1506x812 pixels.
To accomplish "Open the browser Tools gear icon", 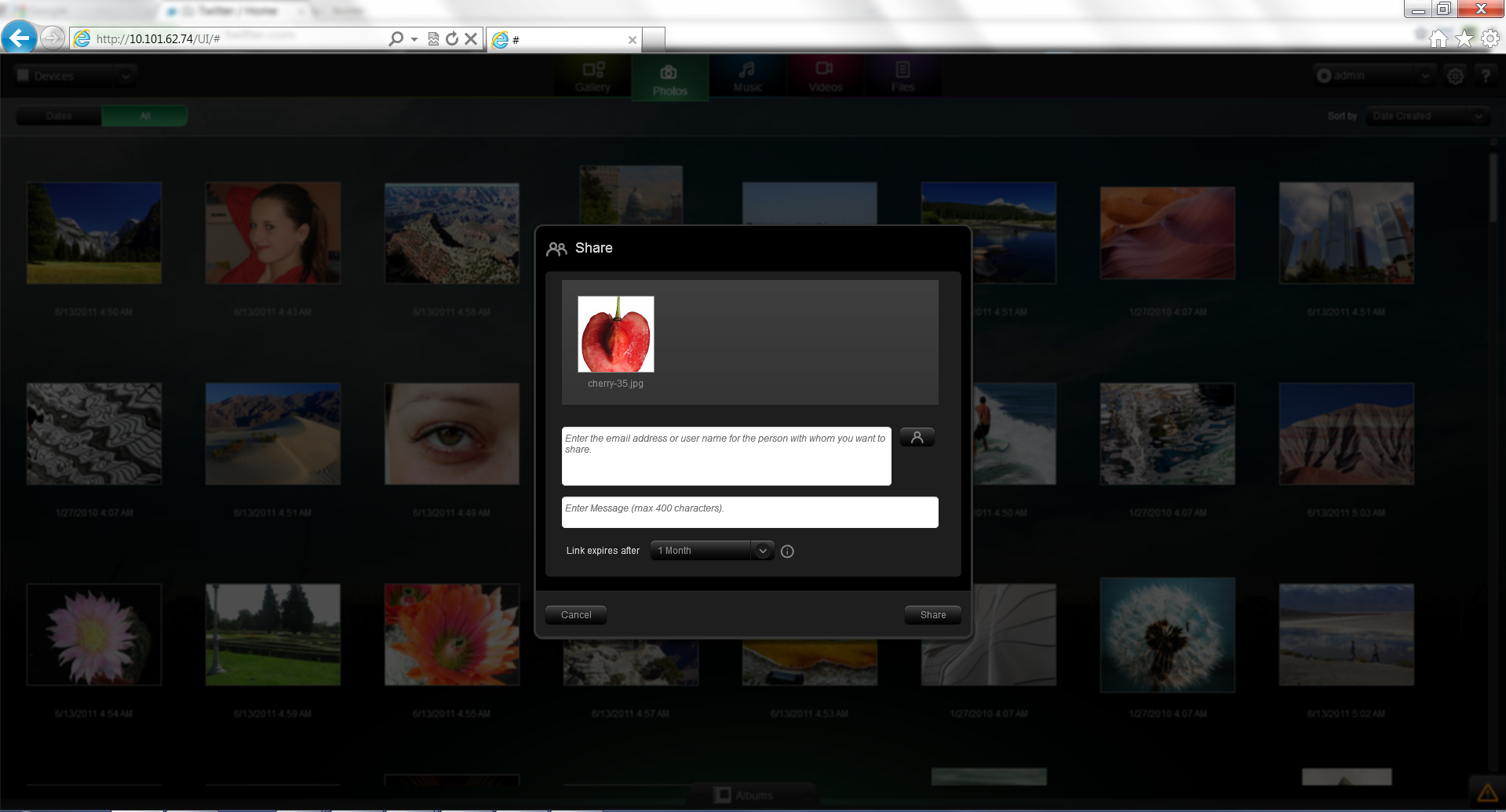I will [1490, 38].
